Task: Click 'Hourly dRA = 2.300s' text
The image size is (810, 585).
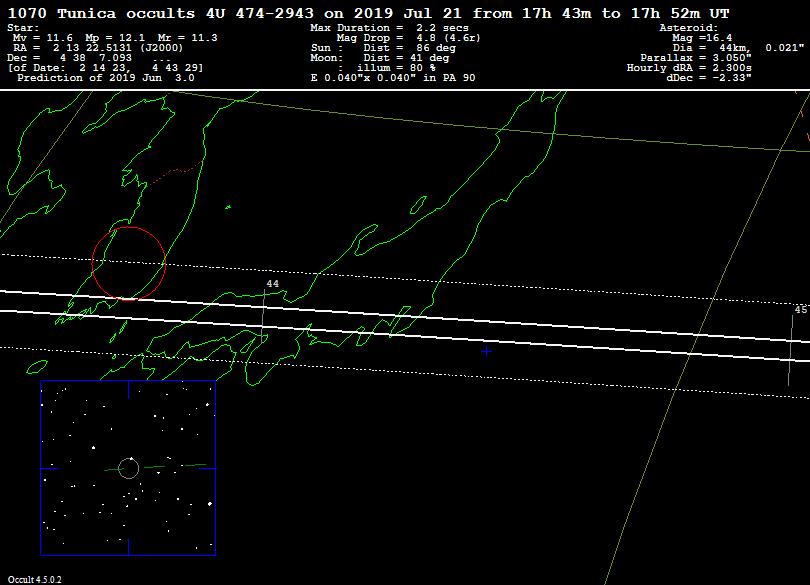Action: point(689,68)
